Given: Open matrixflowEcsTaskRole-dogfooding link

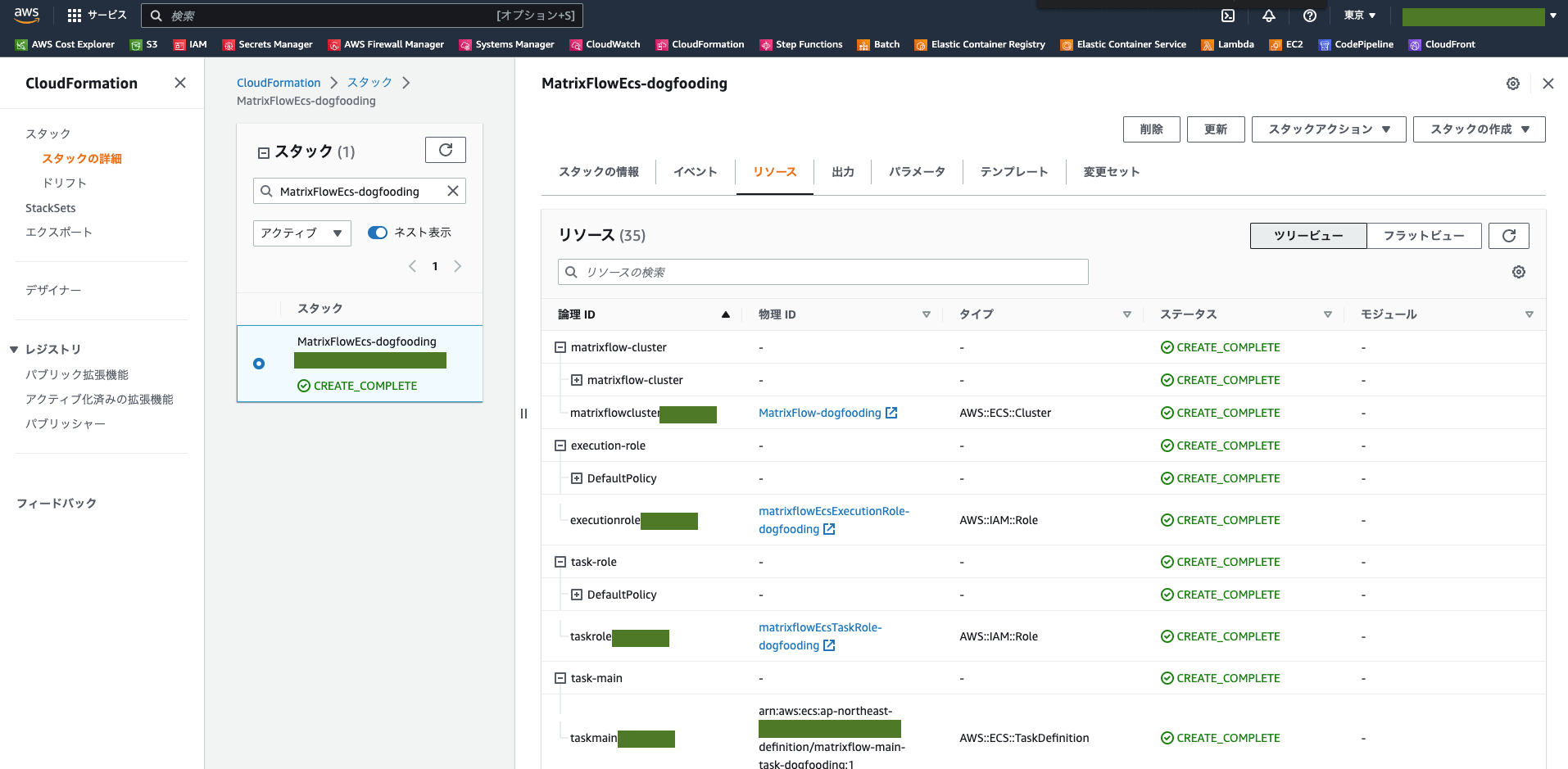Looking at the screenshot, I should coord(820,636).
